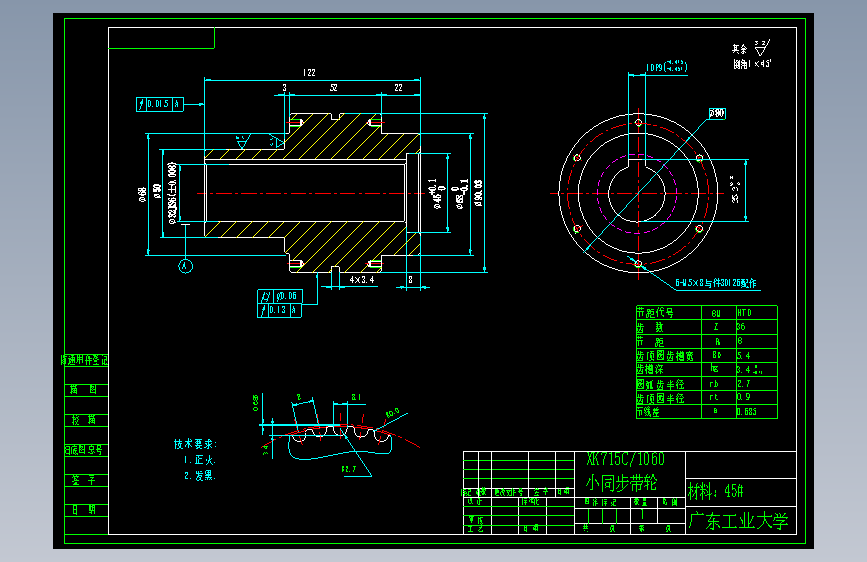The height and width of the screenshot is (562, 867).
Task: Click the material field 材料: 45#
Action: click(x=715, y=491)
